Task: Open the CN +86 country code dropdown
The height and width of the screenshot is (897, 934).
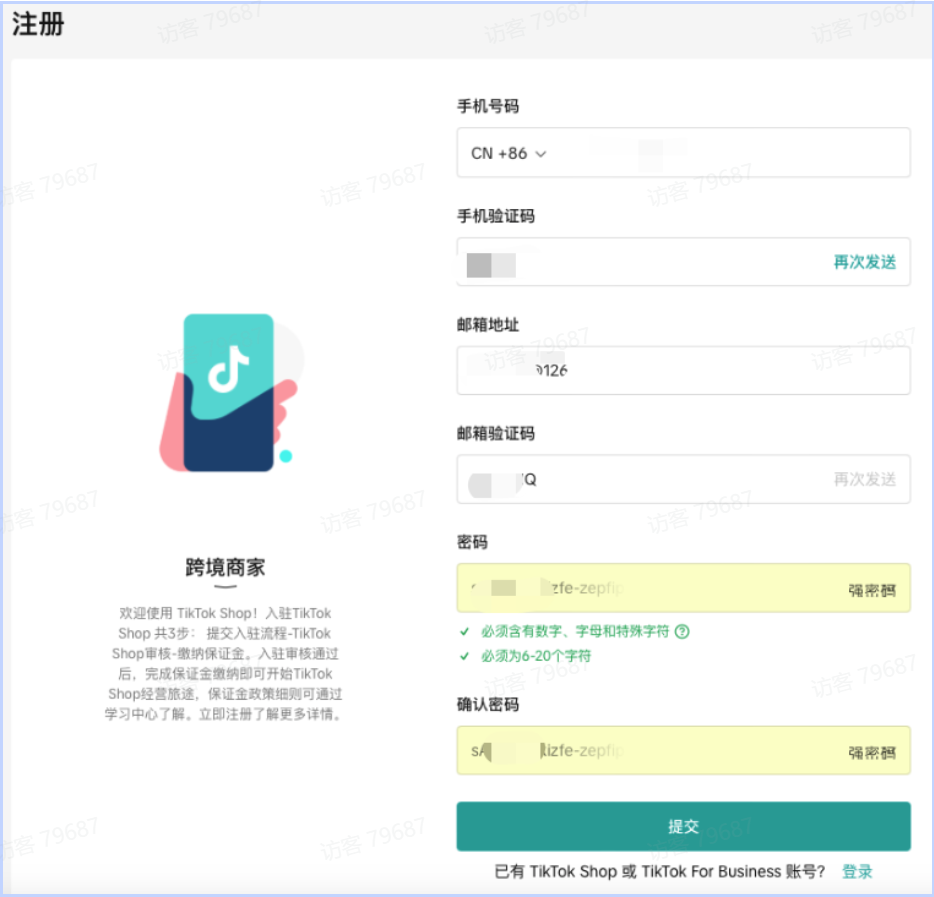Action: click(509, 154)
